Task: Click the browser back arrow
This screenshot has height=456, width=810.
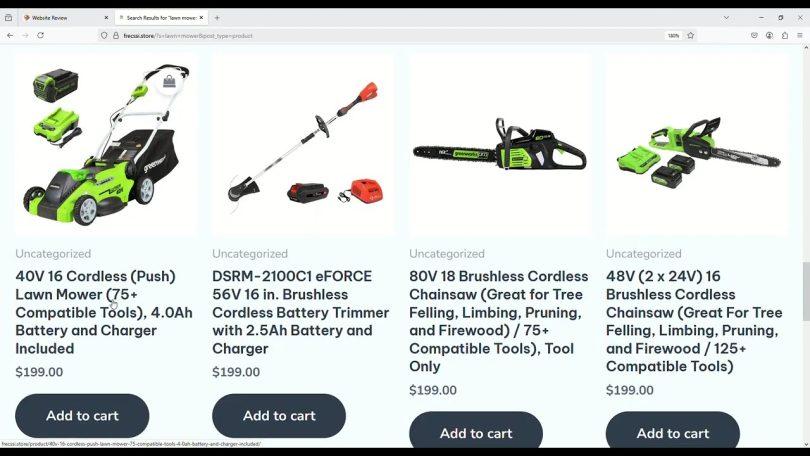Action: [x=10, y=36]
